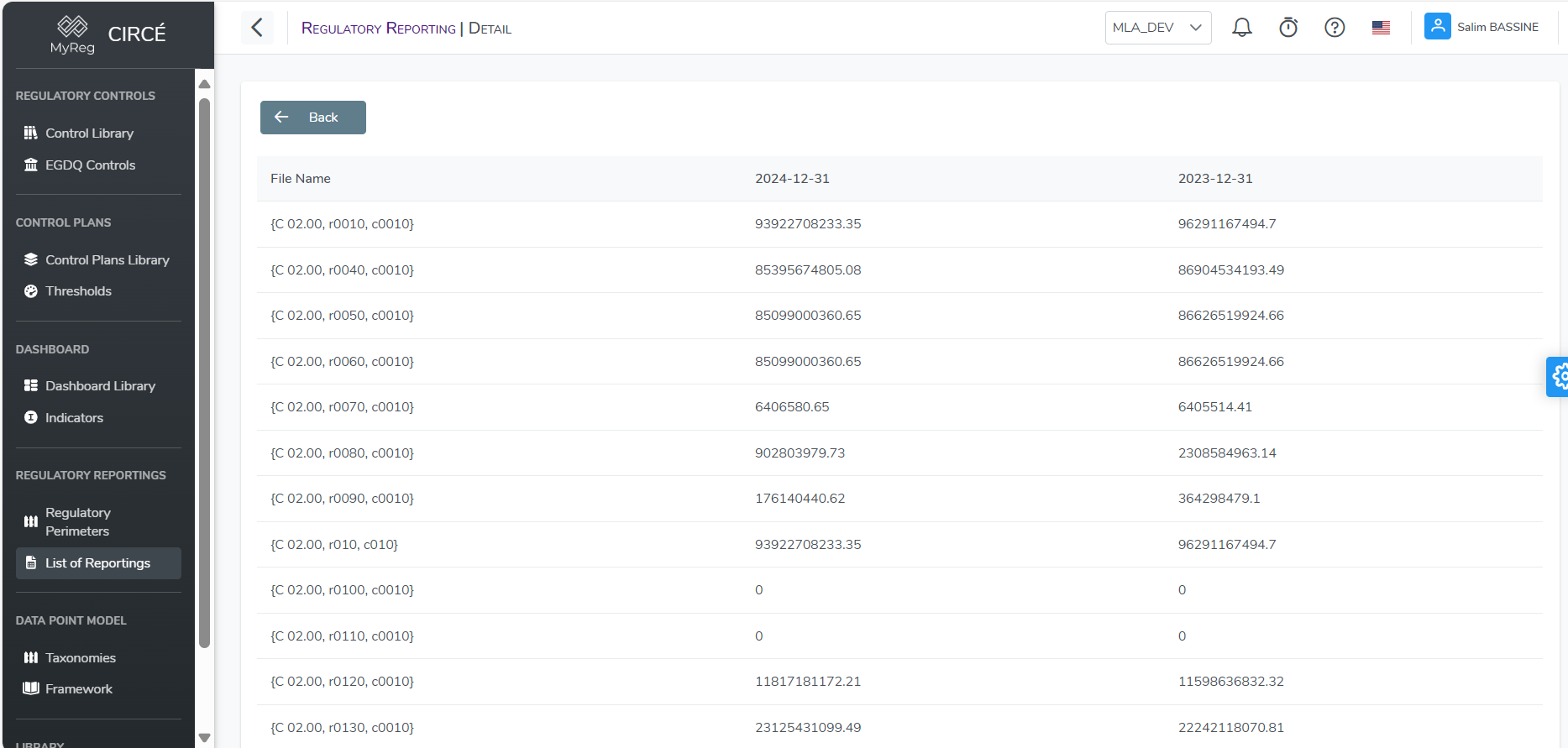Select row {C 02.00, r0040, c0010}
The height and width of the screenshot is (748, 1568).
[x=899, y=270]
